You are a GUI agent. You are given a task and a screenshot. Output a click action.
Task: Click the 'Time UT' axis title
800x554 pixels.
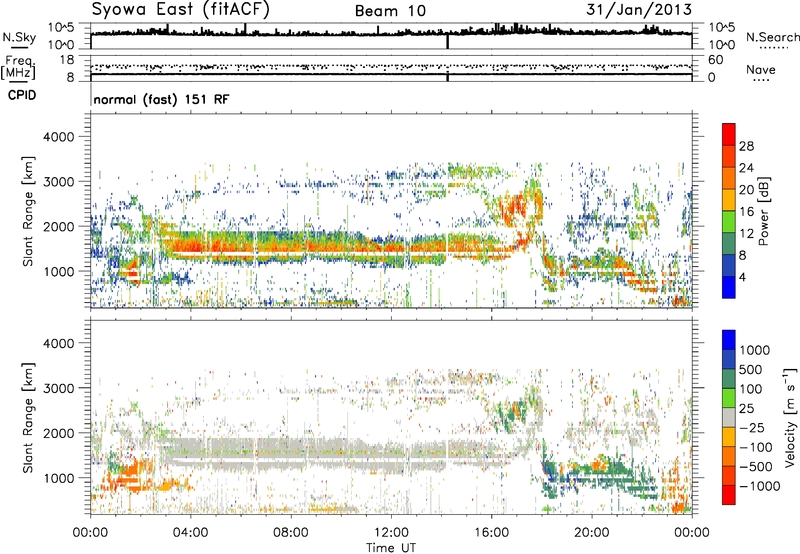[x=391, y=548]
